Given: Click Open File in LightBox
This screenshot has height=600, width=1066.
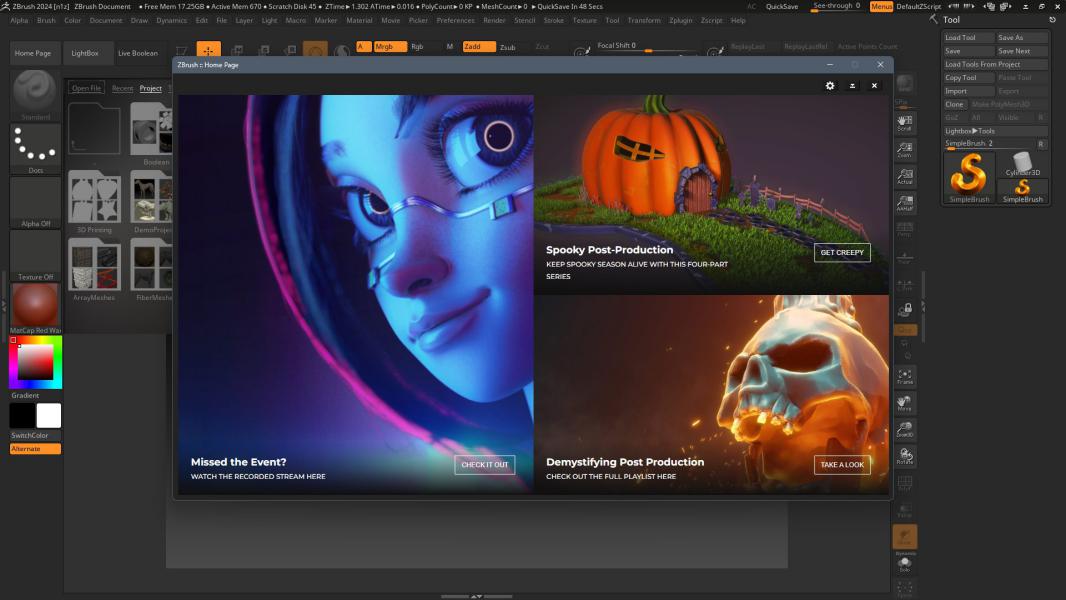Looking at the screenshot, I should coord(86,88).
